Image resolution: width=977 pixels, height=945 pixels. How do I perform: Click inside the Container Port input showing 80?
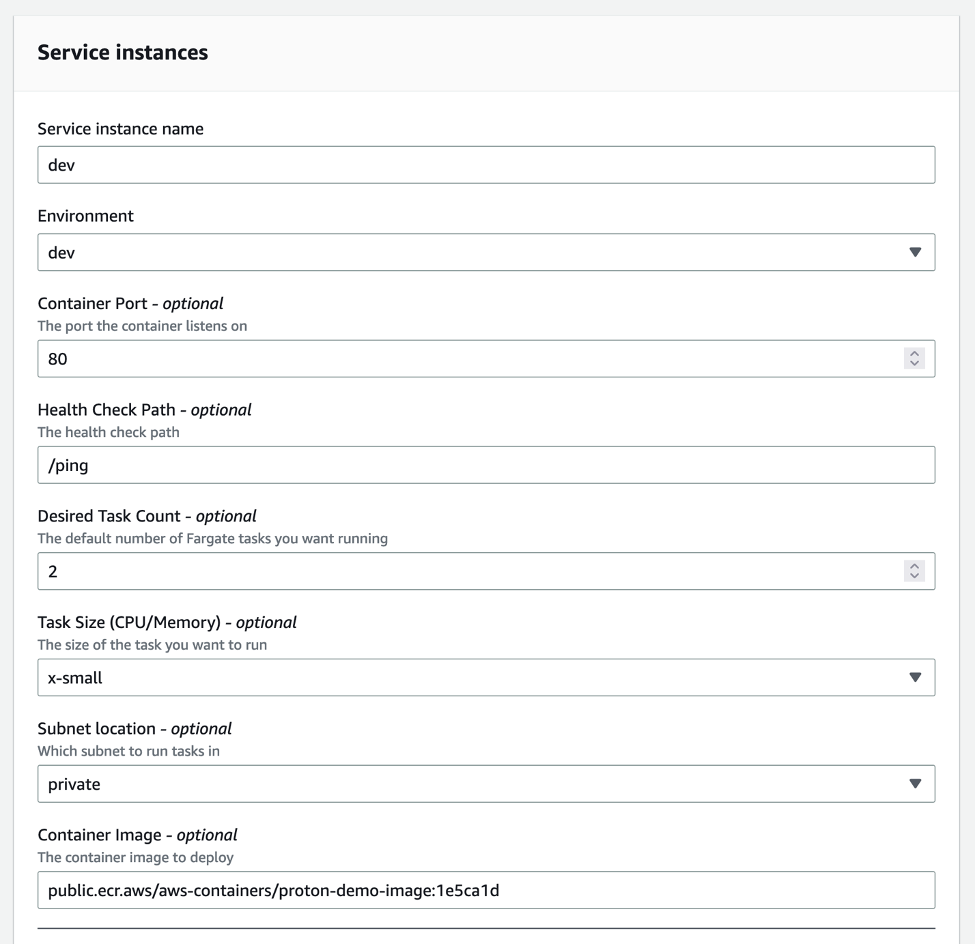[x=400, y=357]
